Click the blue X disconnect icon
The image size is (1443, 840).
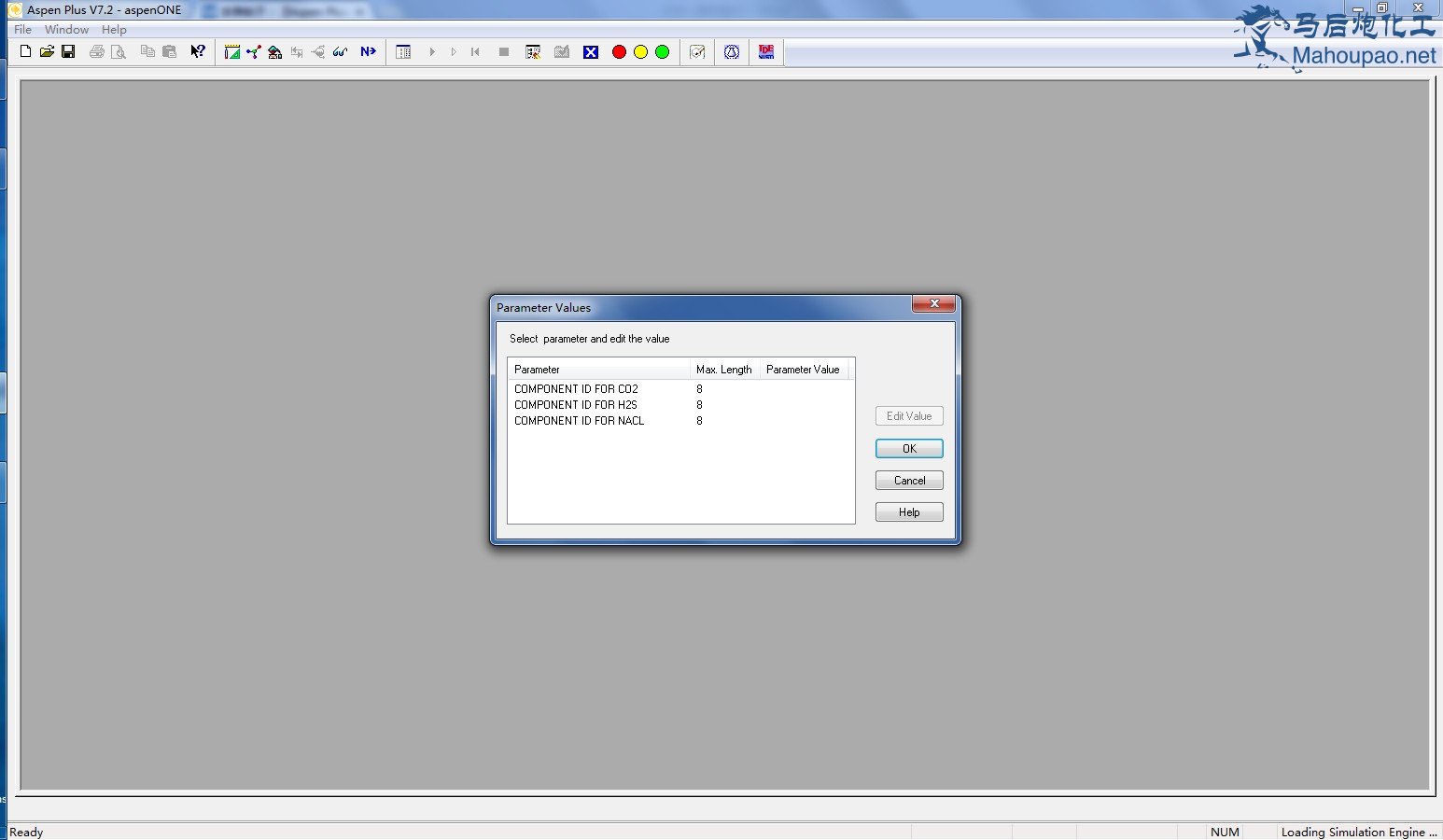coord(591,52)
